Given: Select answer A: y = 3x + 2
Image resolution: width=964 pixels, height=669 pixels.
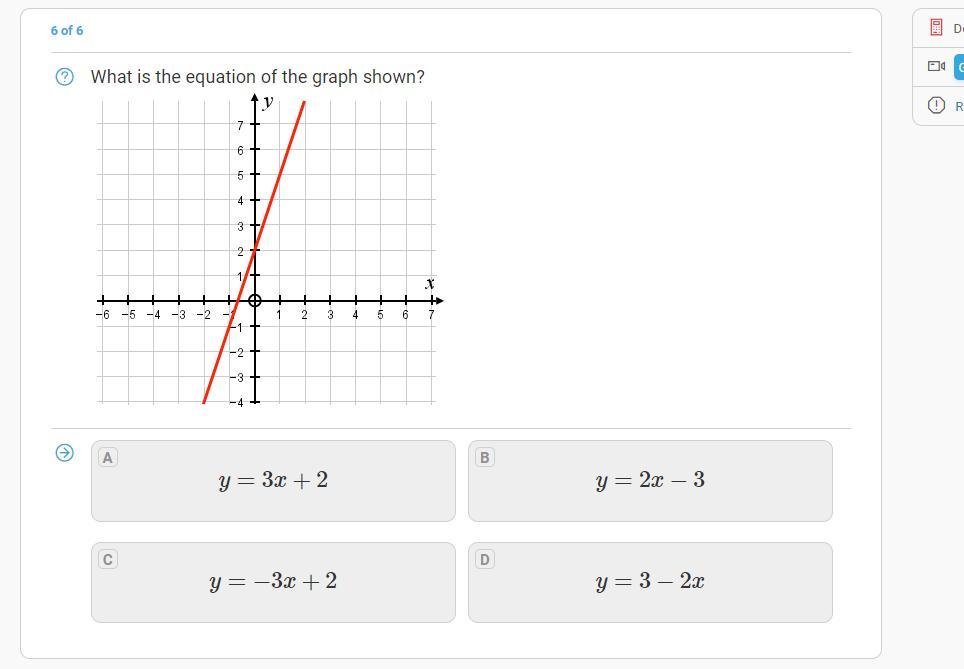Looking at the screenshot, I should coord(274,481).
